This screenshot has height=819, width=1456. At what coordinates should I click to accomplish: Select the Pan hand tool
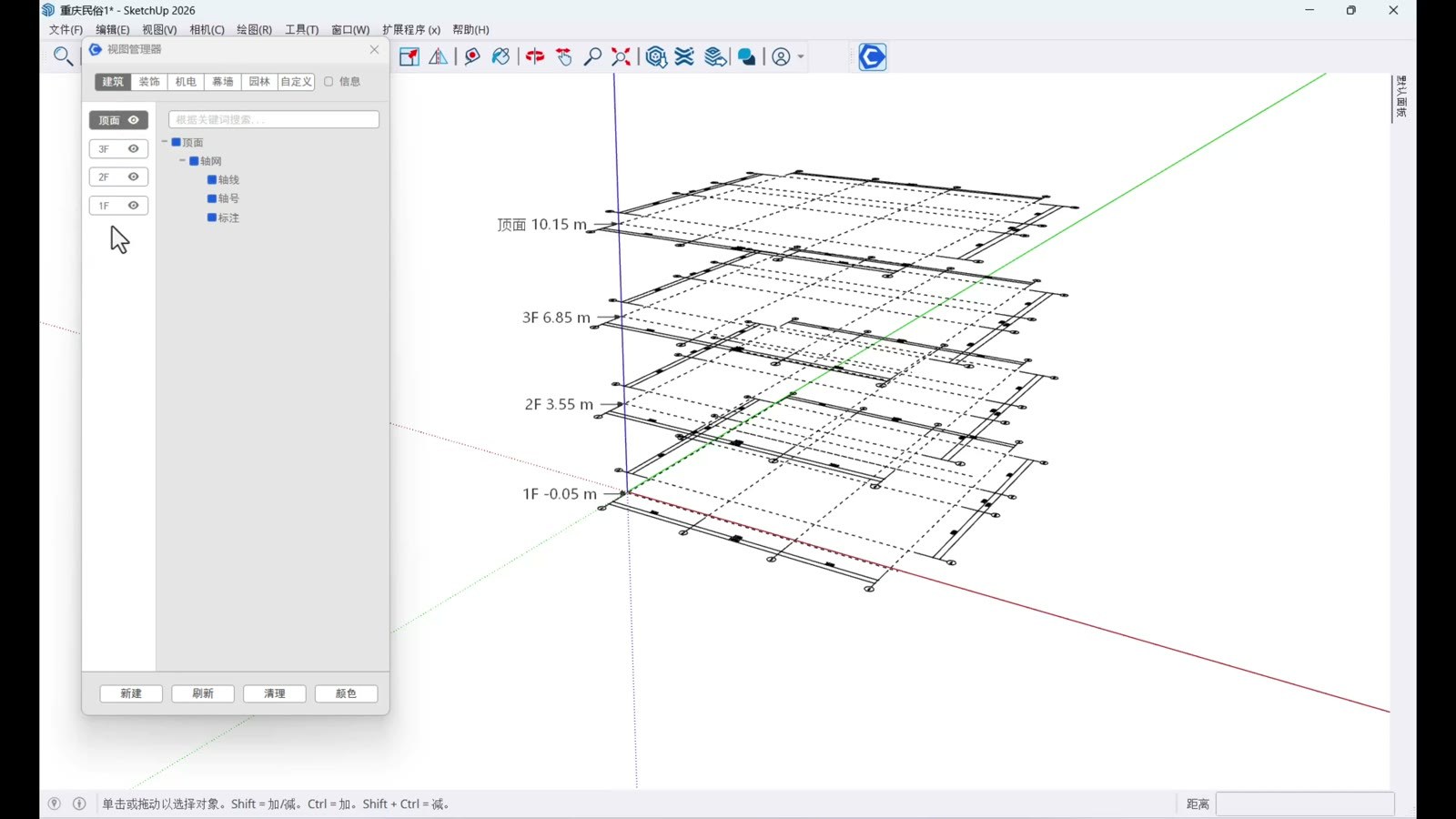click(564, 56)
